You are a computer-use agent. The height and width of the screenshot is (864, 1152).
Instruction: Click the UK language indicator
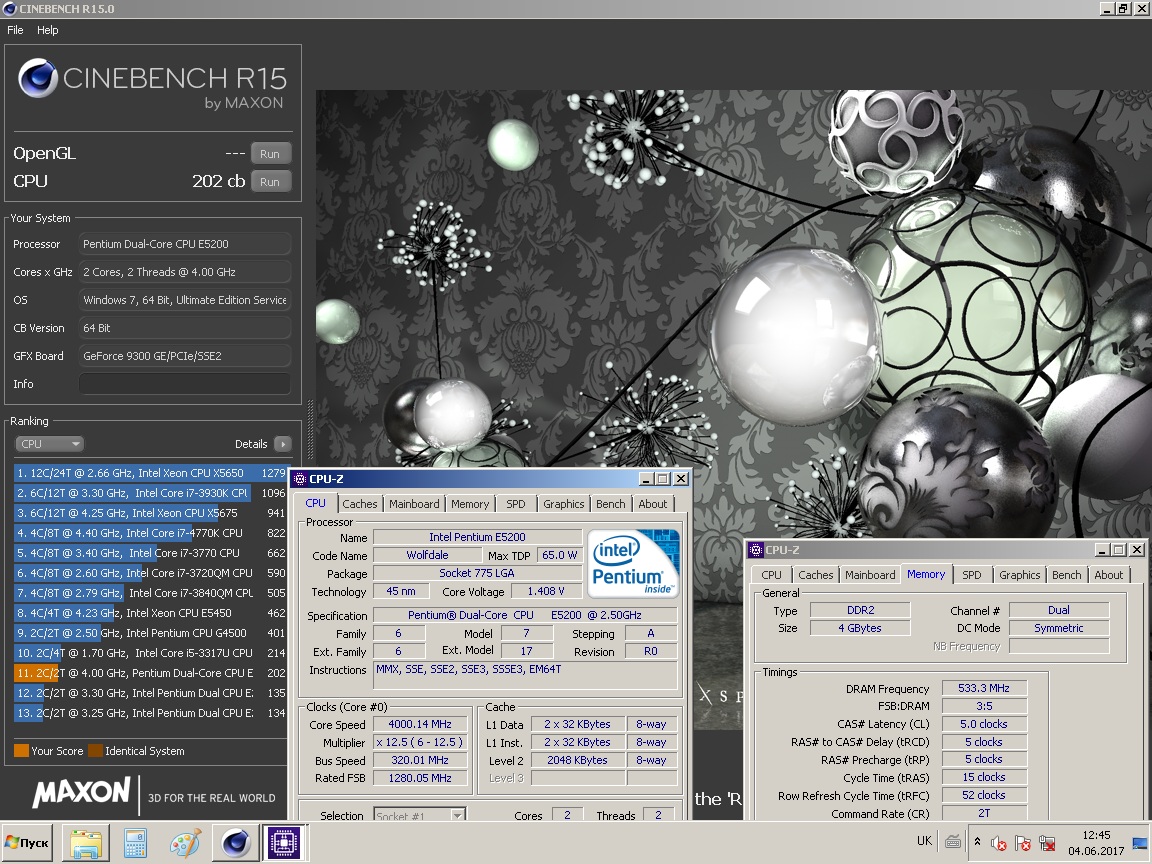[924, 841]
